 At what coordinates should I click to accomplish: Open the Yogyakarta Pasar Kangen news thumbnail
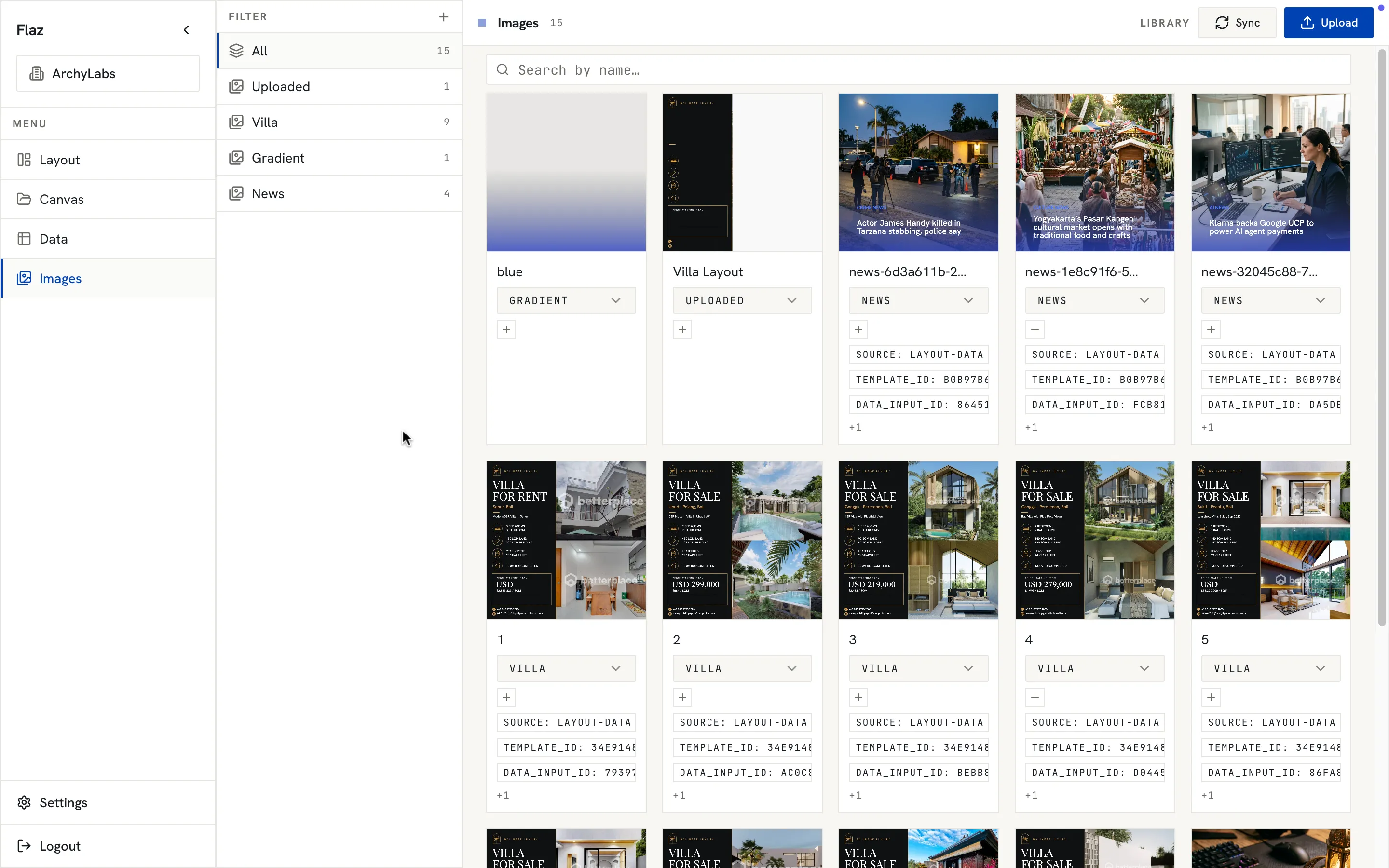pos(1094,172)
